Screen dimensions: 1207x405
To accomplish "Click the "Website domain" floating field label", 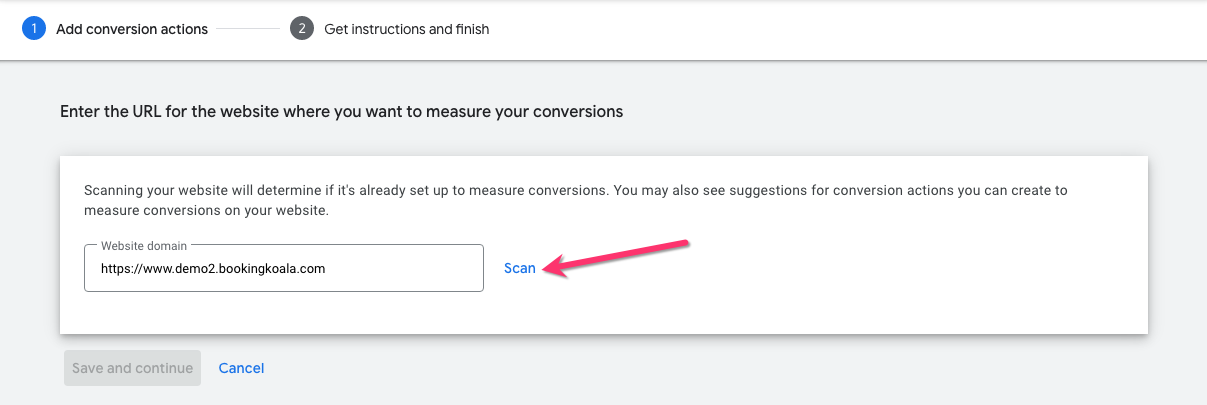I will pyautogui.click(x=144, y=245).
